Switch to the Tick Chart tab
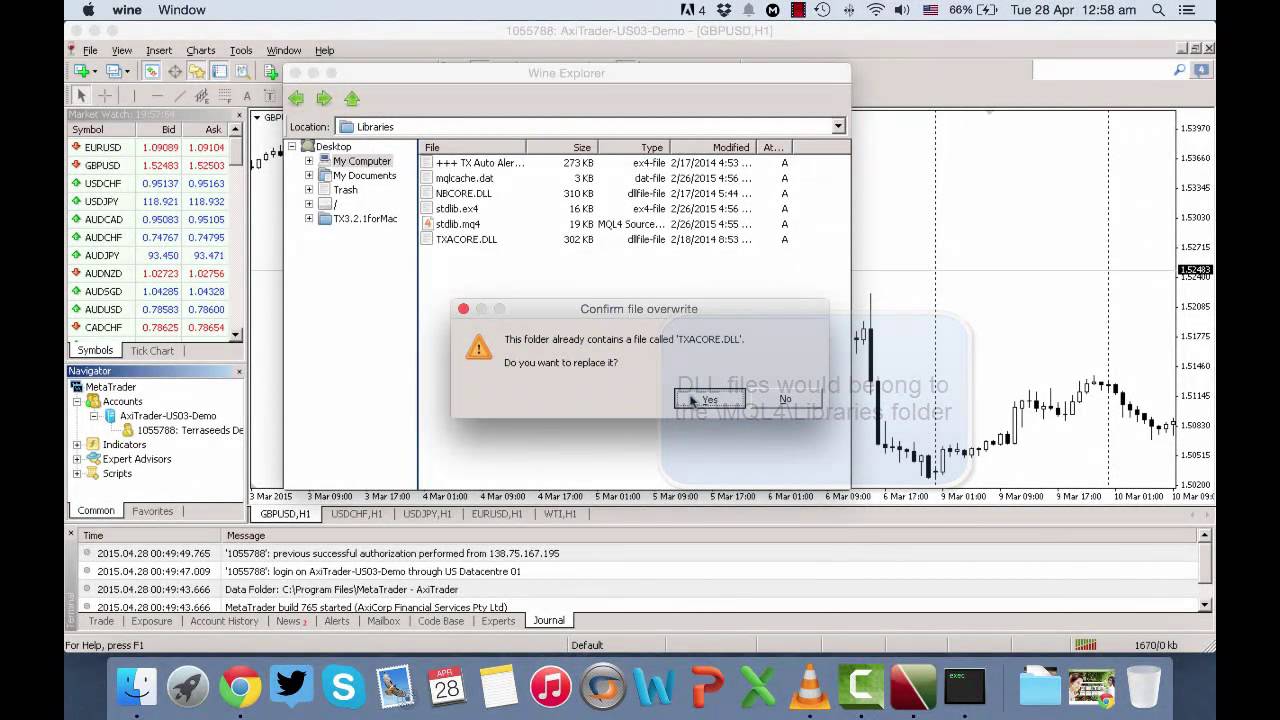 [152, 350]
